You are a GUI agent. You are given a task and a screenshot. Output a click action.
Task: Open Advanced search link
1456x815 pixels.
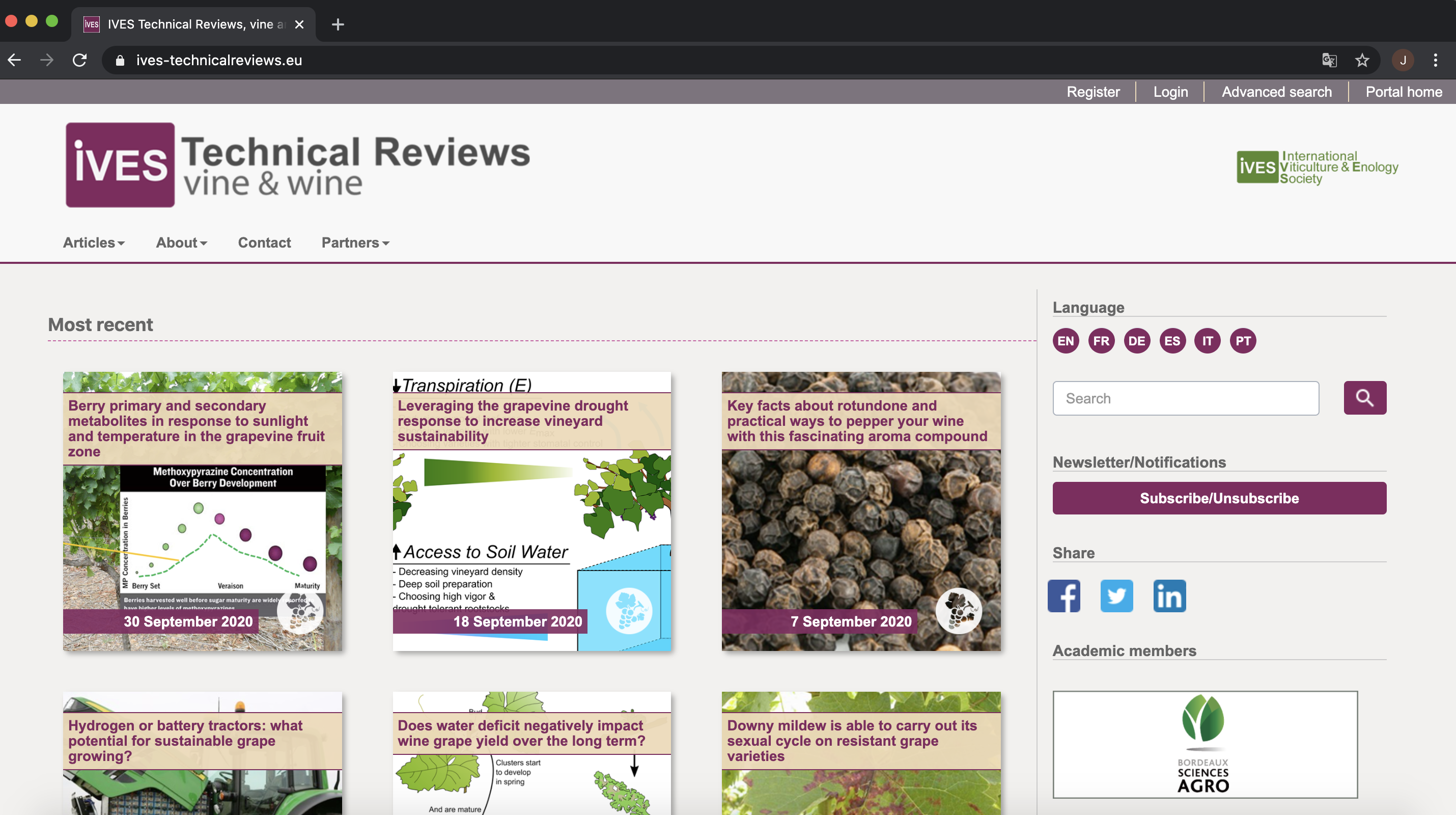[1276, 92]
